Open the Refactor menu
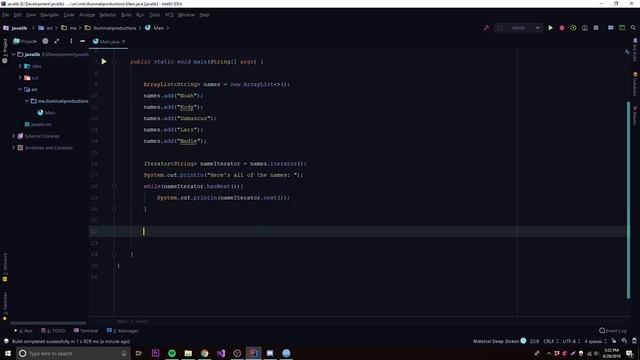The height and width of the screenshot is (360, 640). (108, 15)
